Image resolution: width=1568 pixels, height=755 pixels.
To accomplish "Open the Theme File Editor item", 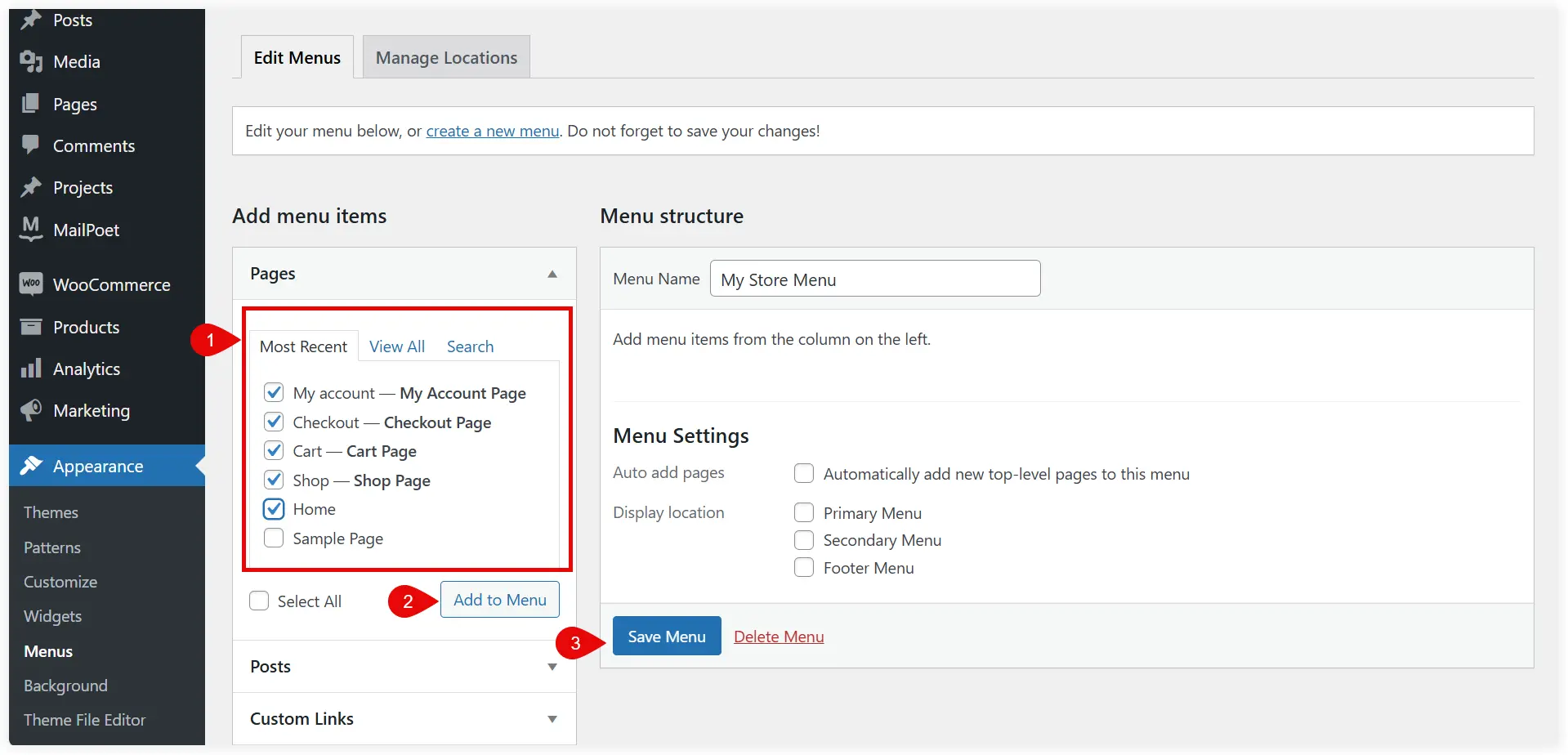I will coord(84,720).
